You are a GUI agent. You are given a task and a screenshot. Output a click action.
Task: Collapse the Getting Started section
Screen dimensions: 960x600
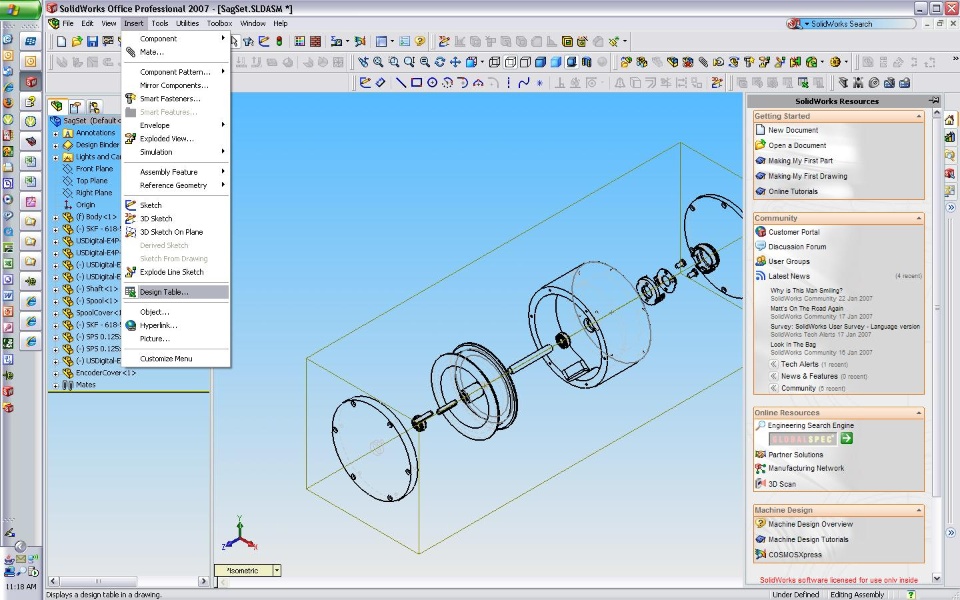(918, 116)
